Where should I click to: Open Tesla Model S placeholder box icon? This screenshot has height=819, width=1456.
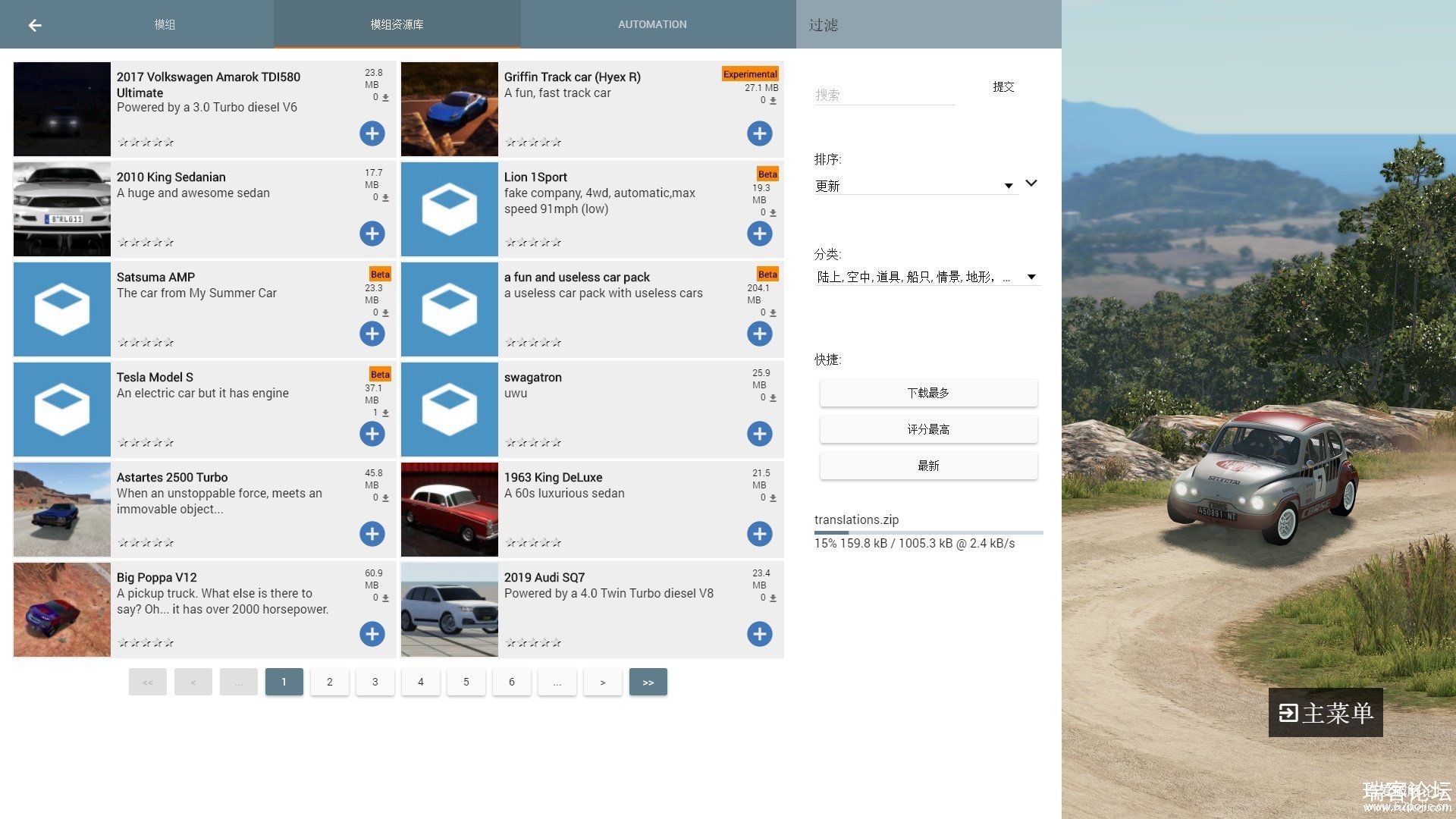pyautogui.click(x=62, y=409)
